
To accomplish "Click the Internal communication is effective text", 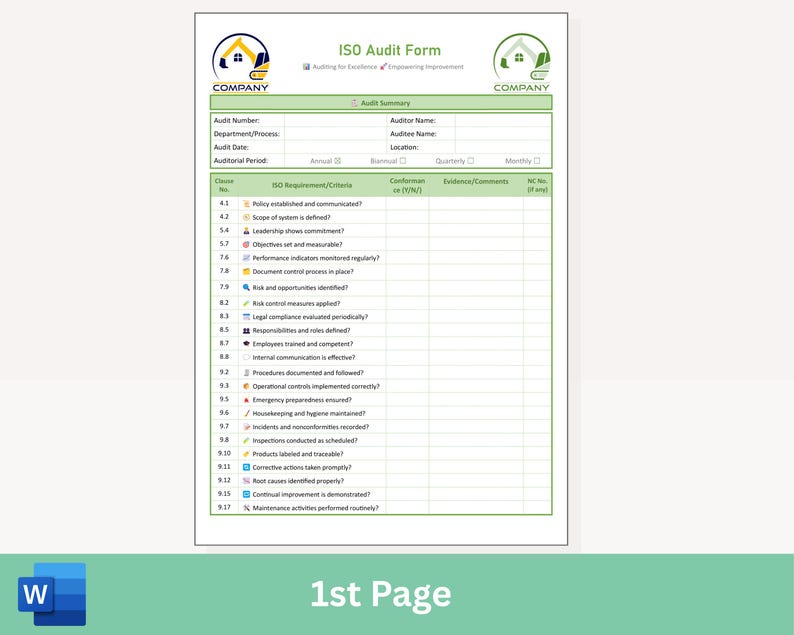I will 304,357.
